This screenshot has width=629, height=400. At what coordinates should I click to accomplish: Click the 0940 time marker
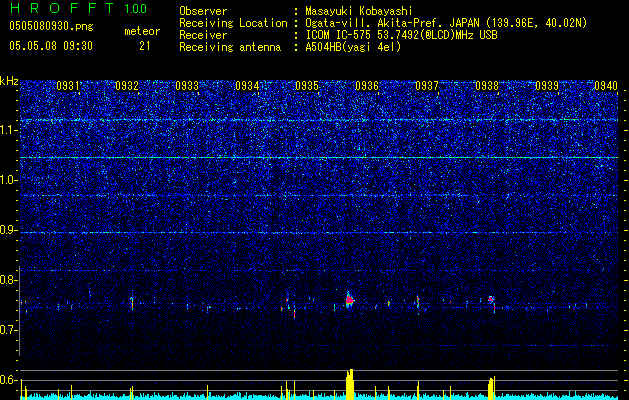click(605, 86)
